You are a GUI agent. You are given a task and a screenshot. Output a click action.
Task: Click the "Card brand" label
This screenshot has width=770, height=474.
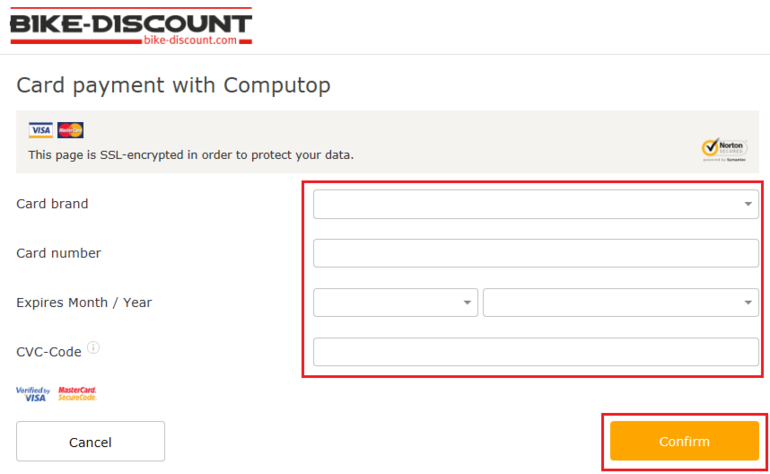coord(52,204)
